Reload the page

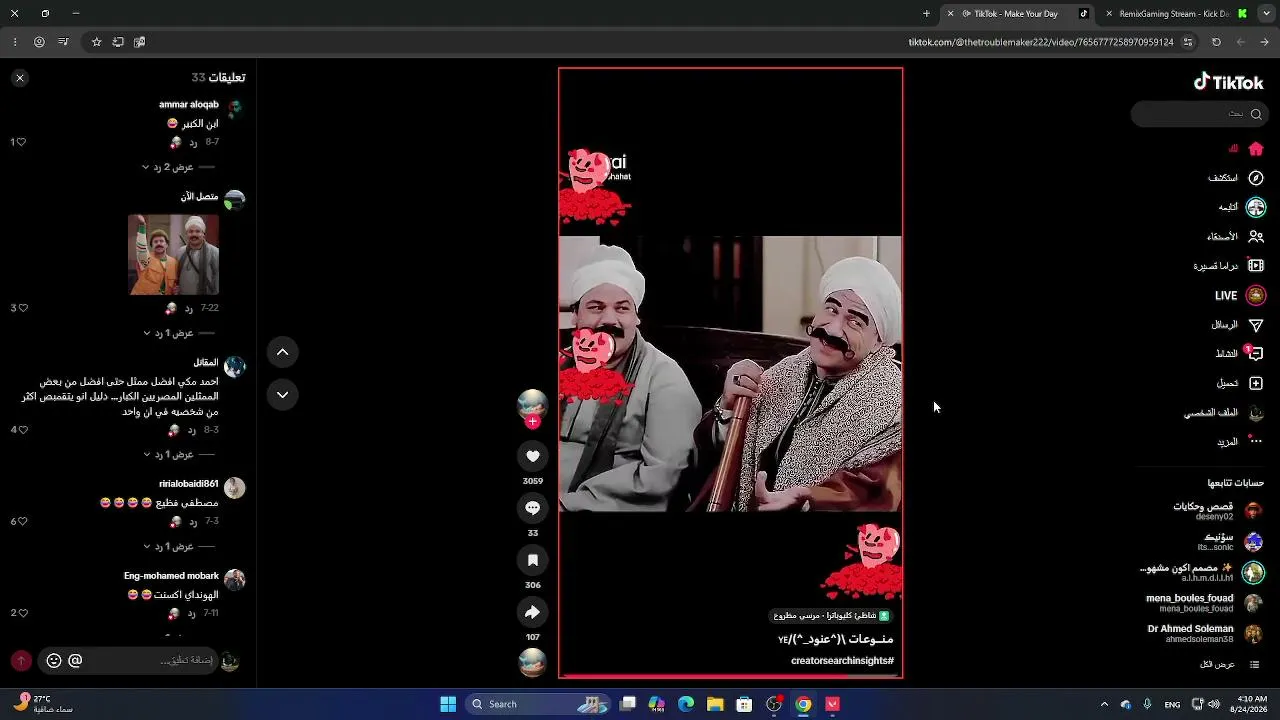(x=1216, y=42)
